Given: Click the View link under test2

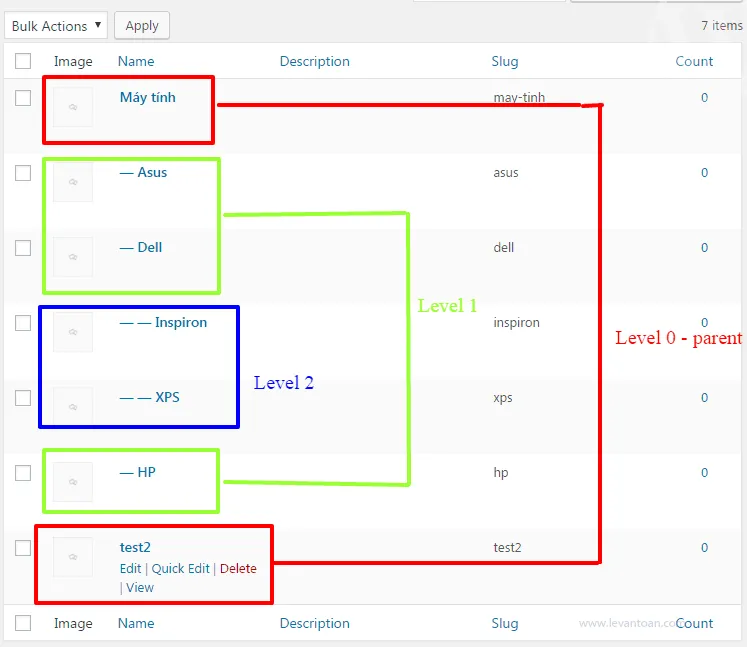Looking at the screenshot, I should (140, 587).
